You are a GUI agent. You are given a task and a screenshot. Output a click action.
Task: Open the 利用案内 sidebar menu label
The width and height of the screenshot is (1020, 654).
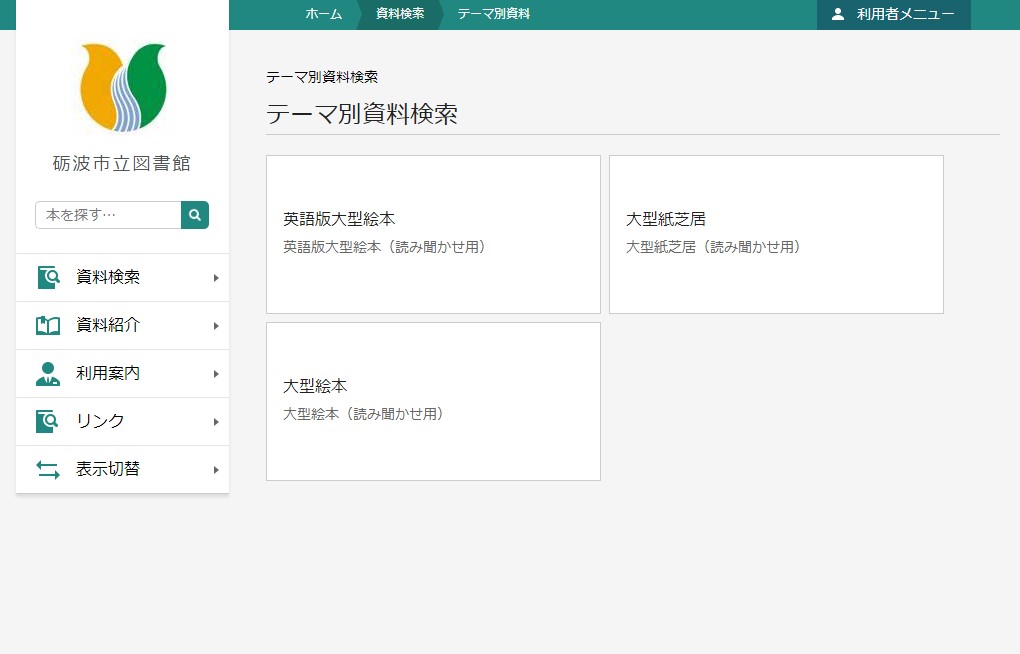point(108,374)
